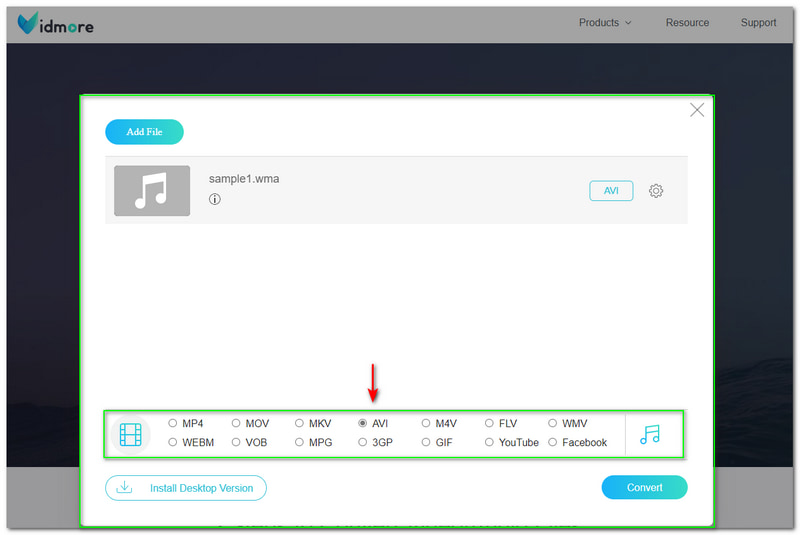The width and height of the screenshot is (800, 535).
Task: Show file info for sample1.wma
Action: tap(215, 199)
